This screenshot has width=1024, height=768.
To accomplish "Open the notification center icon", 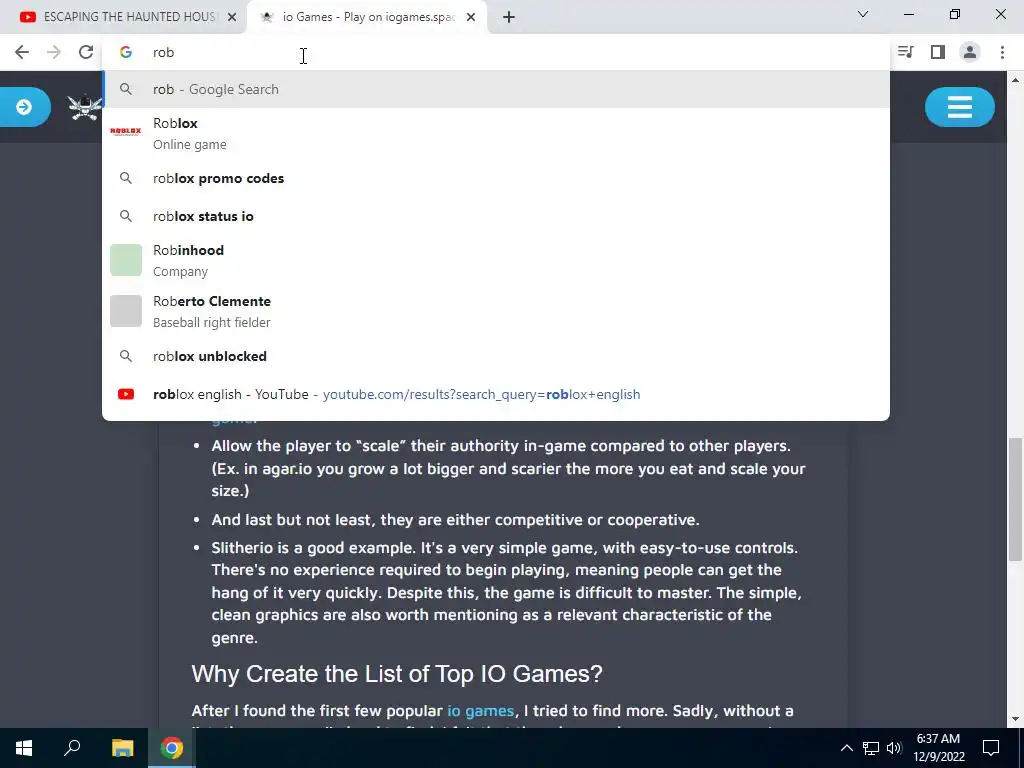I will click(x=991, y=748).
